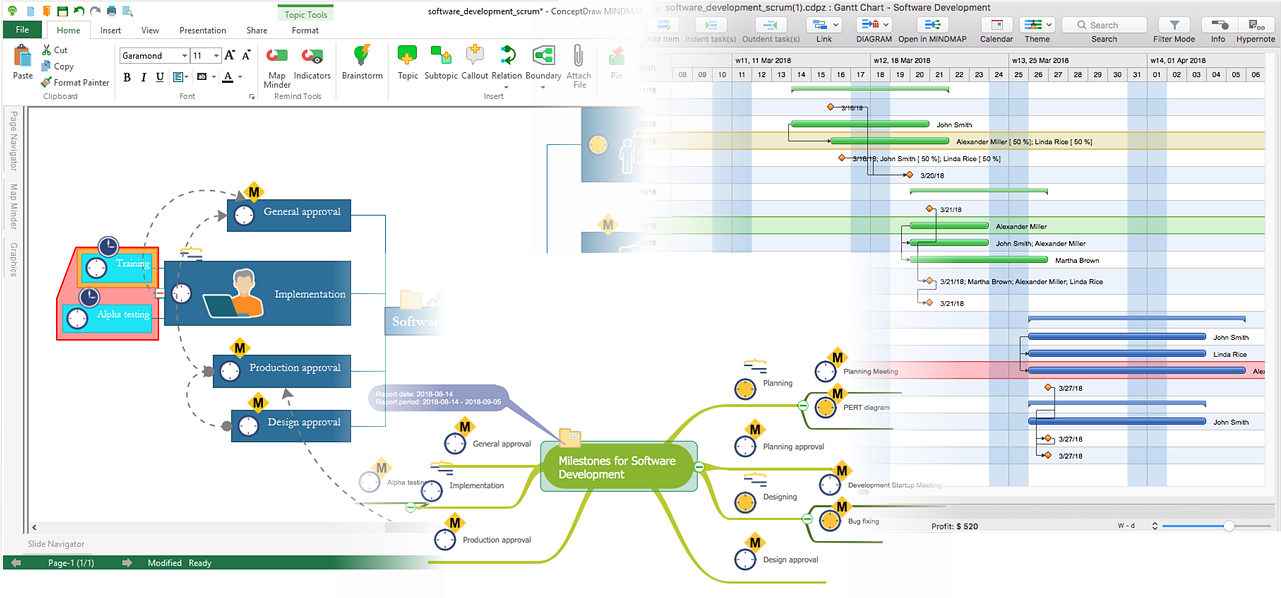The width and height of the screenshot is (1281, 598).
Task: Click the Print icon in quick access toolbar
Action: (x=111, y=10)
